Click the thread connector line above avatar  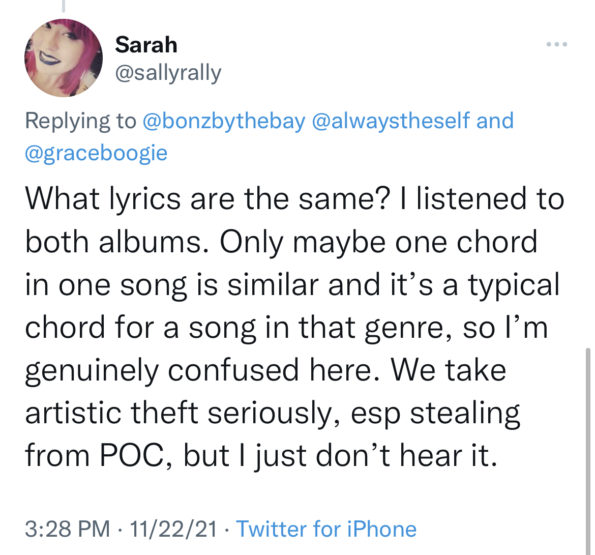(63, 6)
